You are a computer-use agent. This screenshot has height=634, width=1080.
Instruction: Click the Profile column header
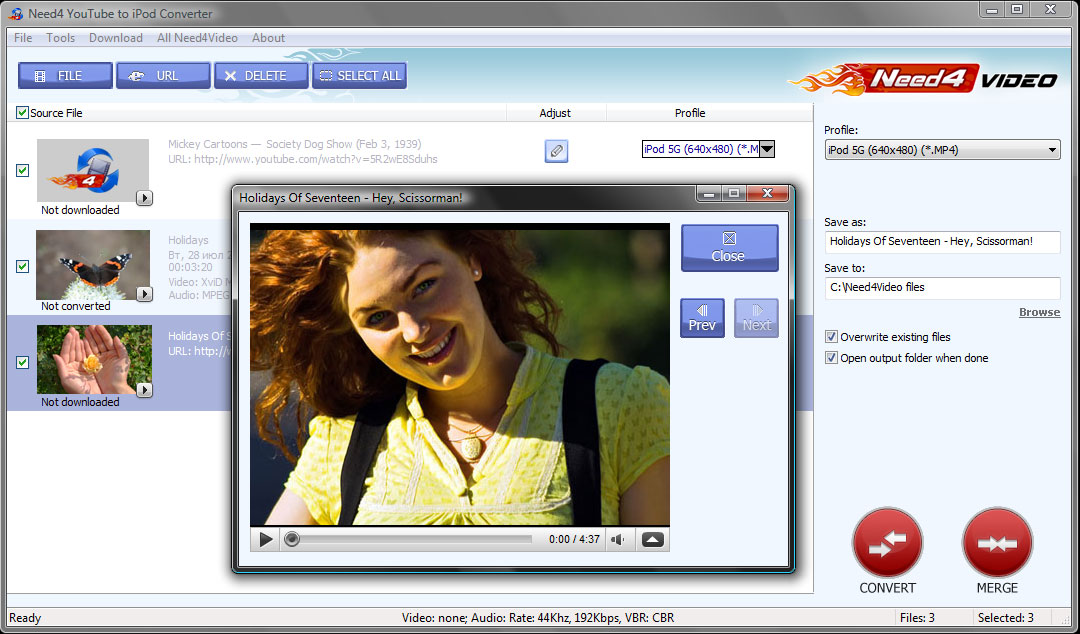[689, 113]
